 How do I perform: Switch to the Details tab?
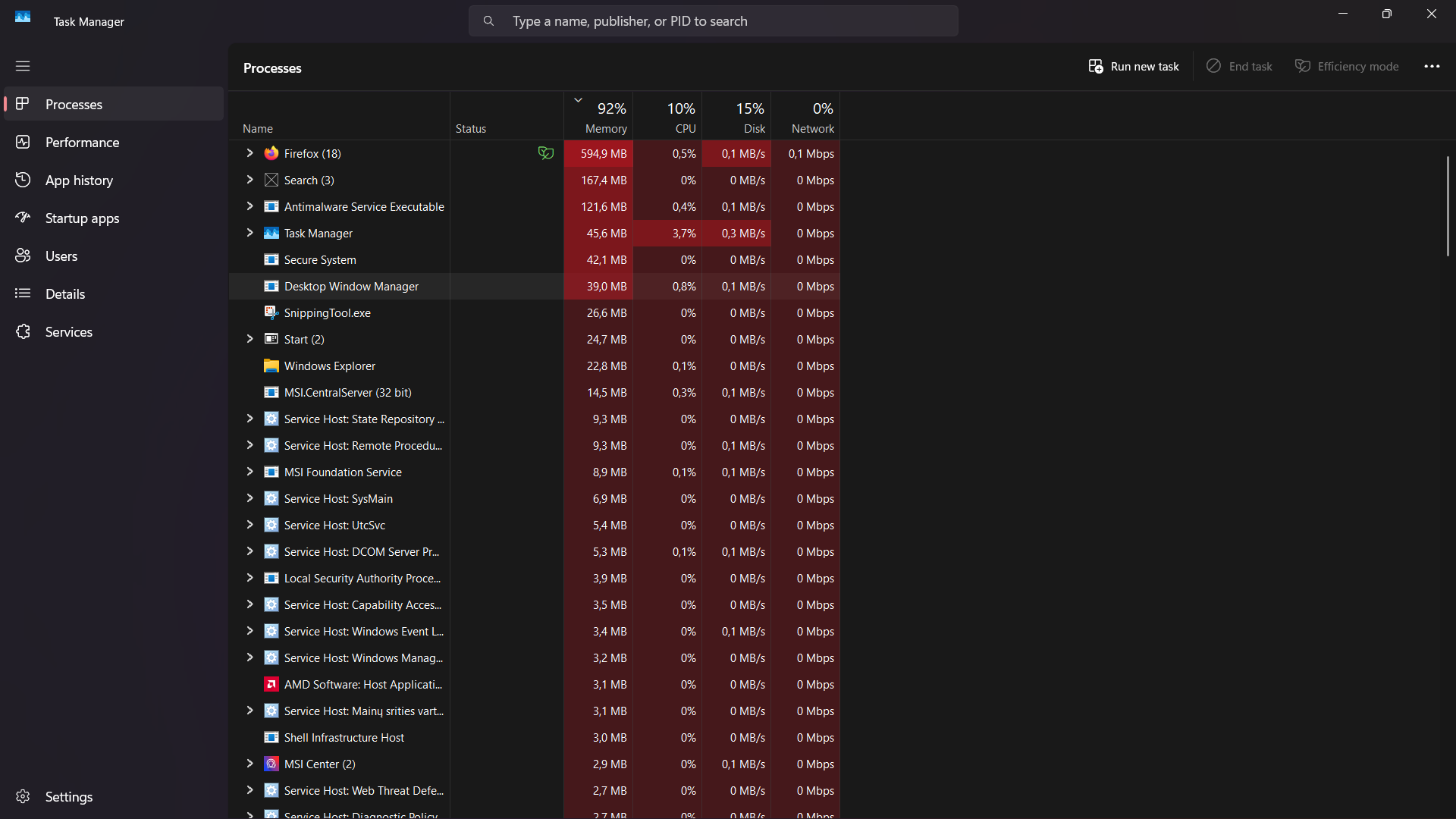coord(64,293)
